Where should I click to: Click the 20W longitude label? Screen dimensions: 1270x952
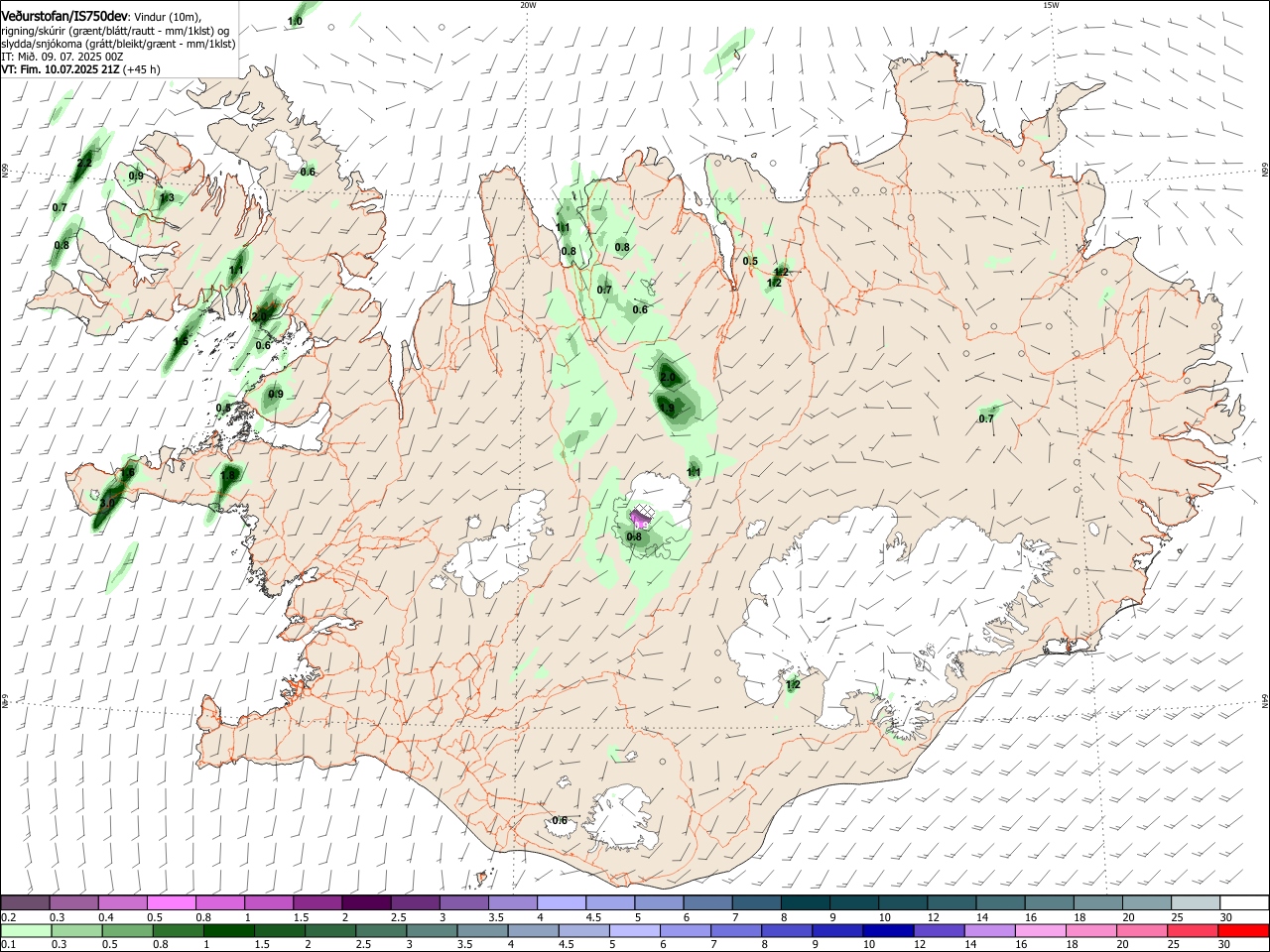[528, 5]
